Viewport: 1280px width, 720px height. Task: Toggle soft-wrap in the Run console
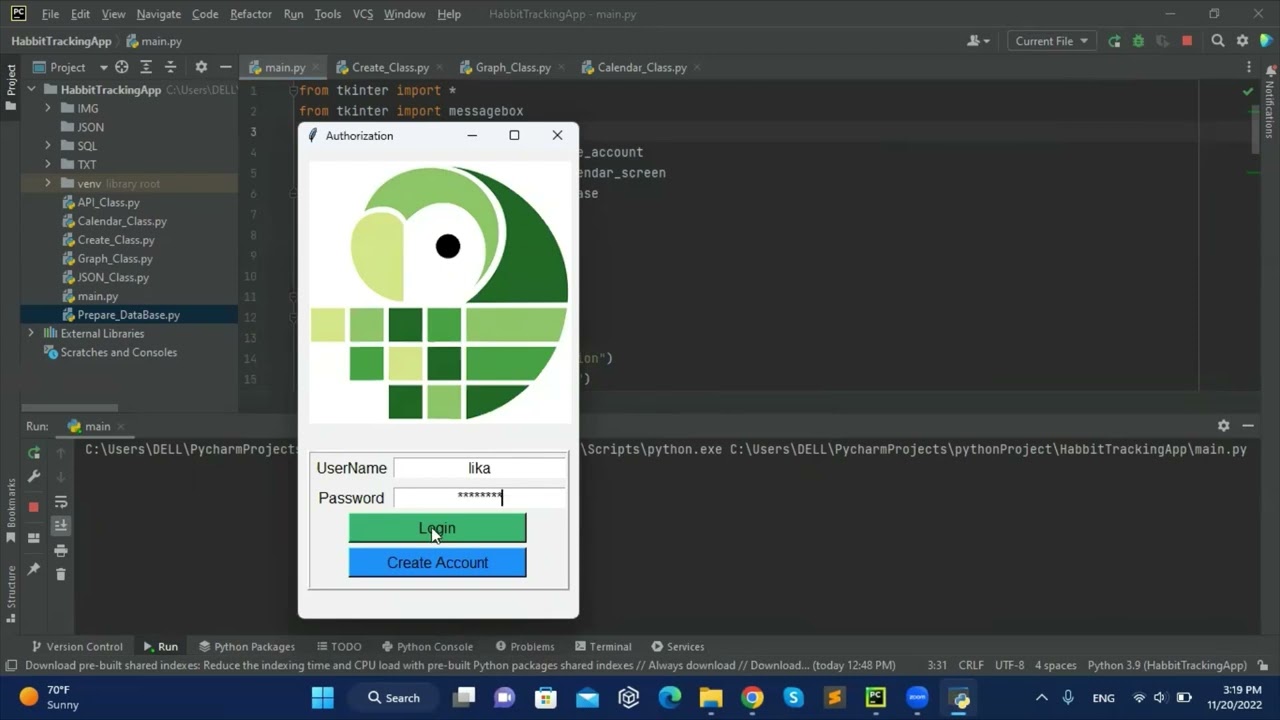(61, 502)
